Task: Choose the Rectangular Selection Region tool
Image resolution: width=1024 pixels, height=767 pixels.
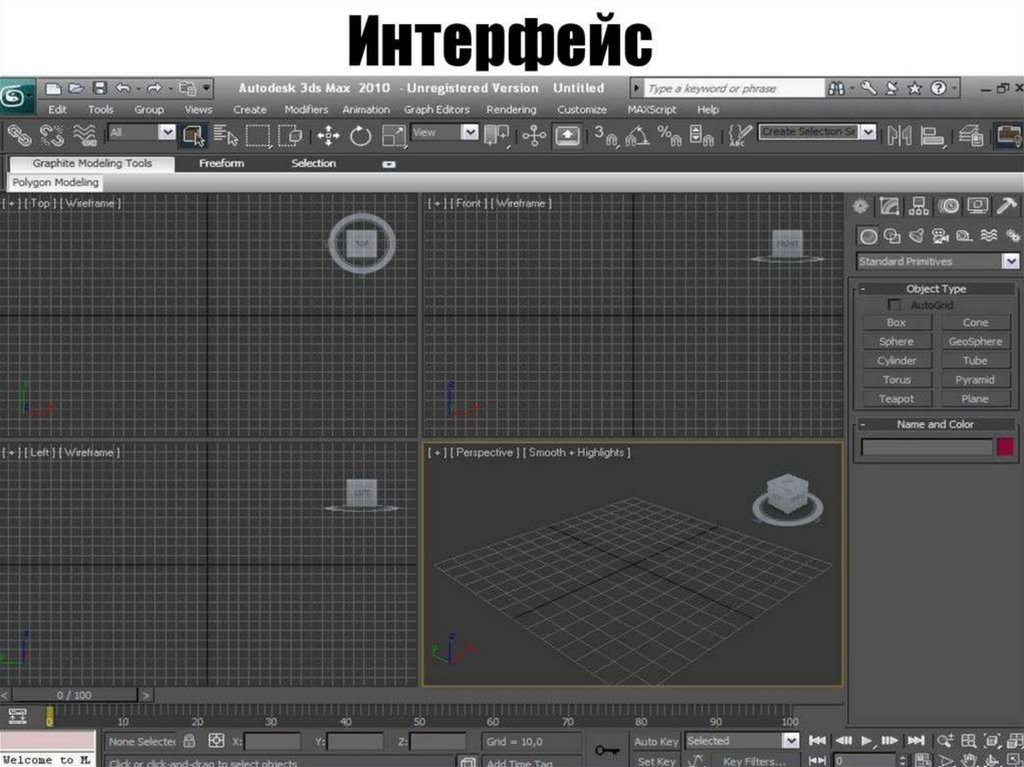Action: pyautogui.click(x=257, y=136)
